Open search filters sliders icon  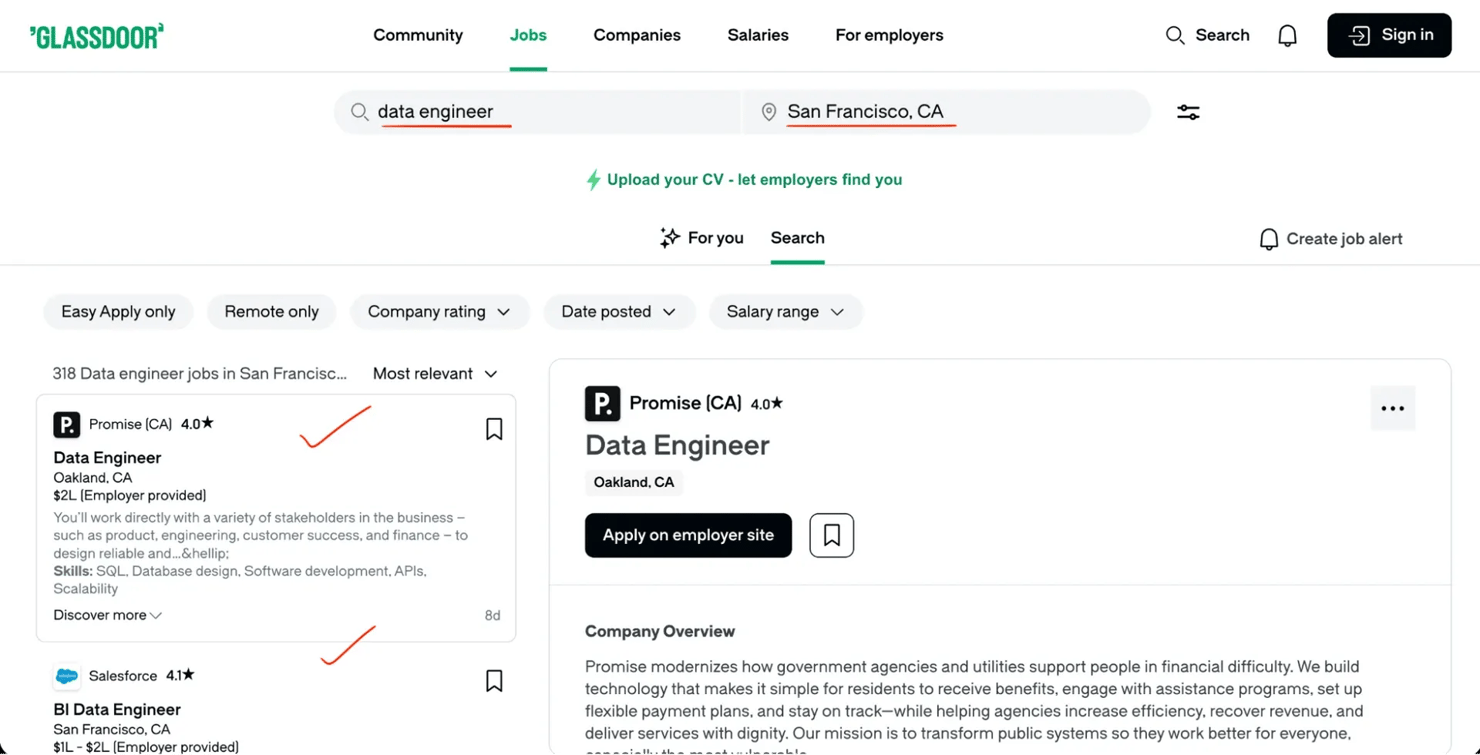click(x=1188, y=112)
